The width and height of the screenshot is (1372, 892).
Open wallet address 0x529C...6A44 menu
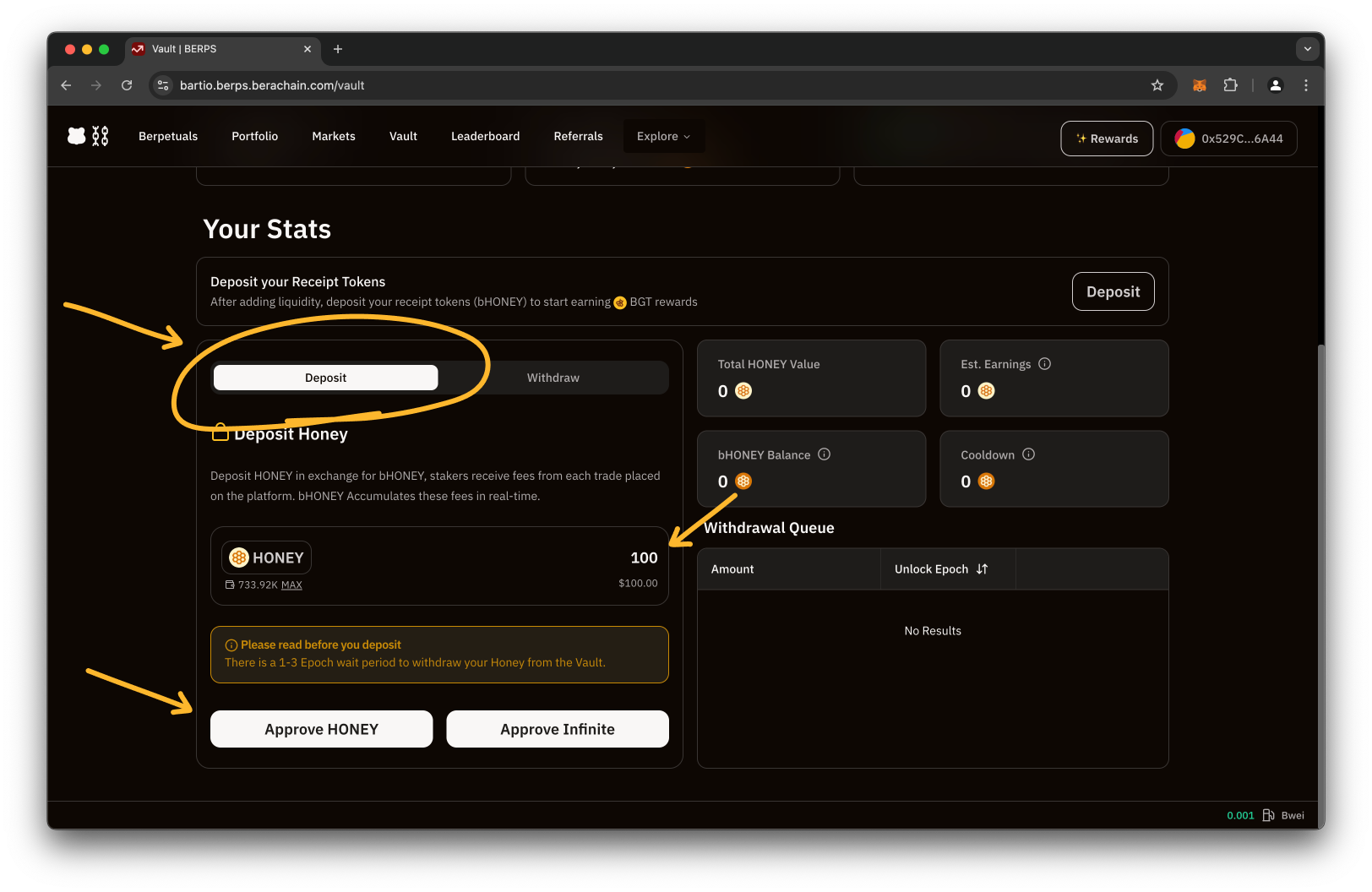click(1229, 139)
